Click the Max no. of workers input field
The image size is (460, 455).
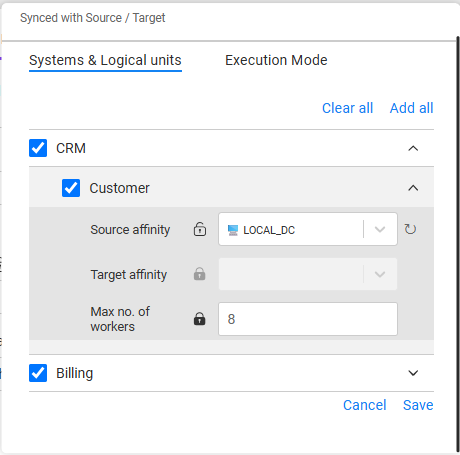coord(308,319)
